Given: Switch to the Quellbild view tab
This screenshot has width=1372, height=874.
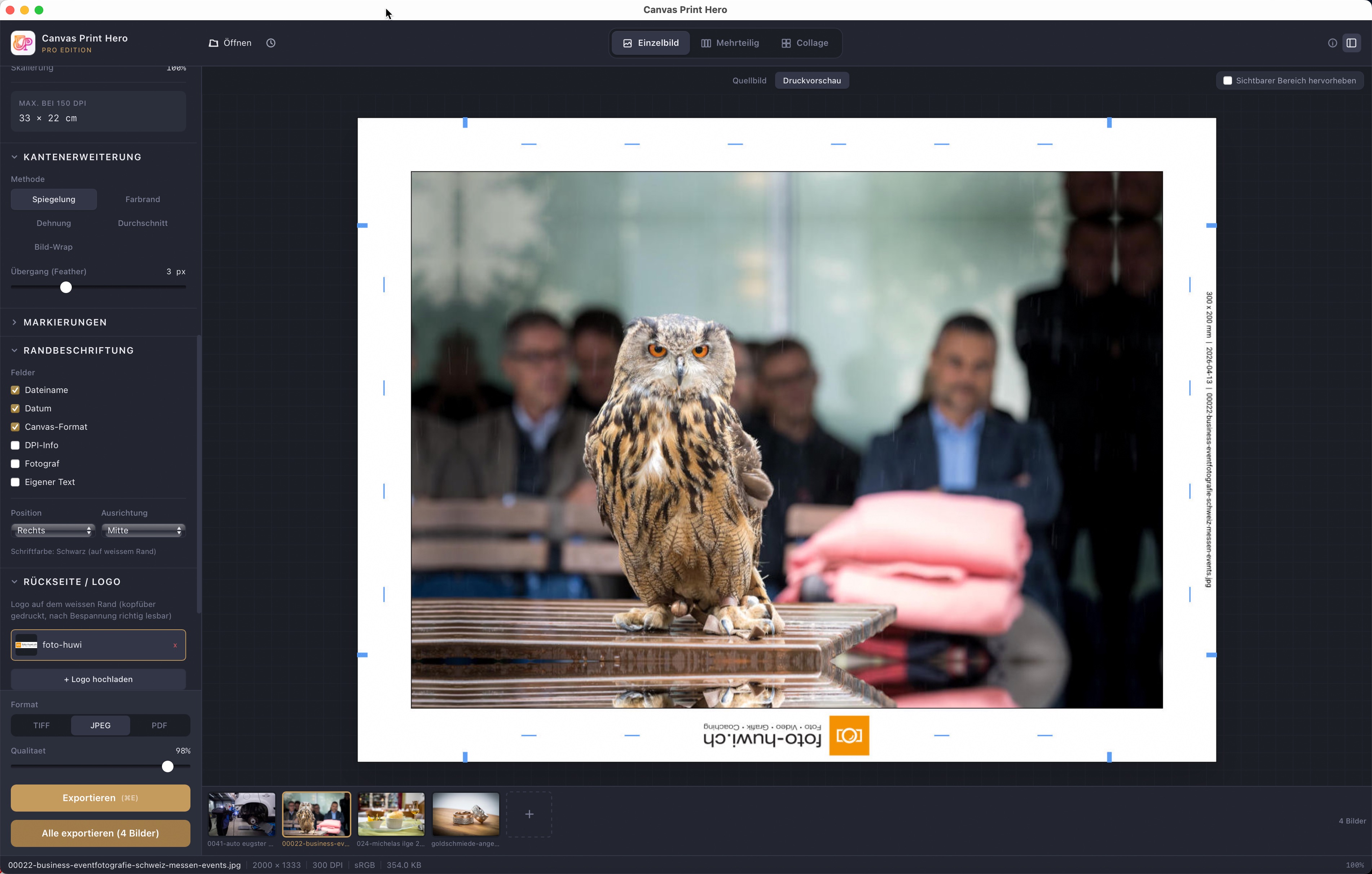Looking at the screenshot, I should tap(749, 80).
